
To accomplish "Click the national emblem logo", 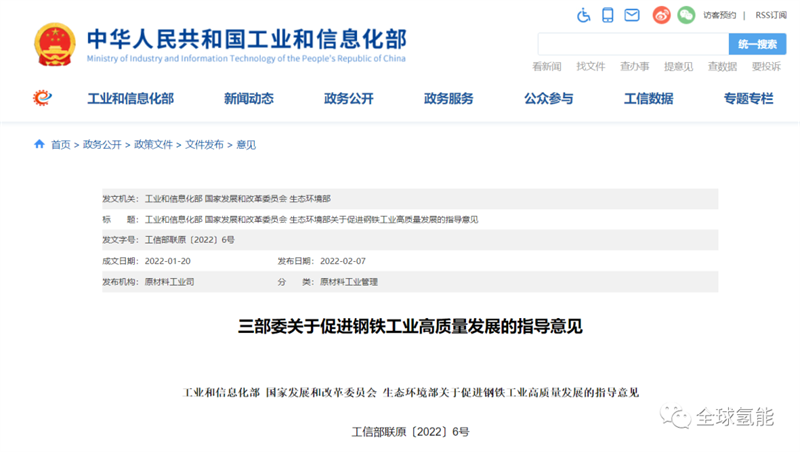I will pyautogui.click(x=55, y=44).
